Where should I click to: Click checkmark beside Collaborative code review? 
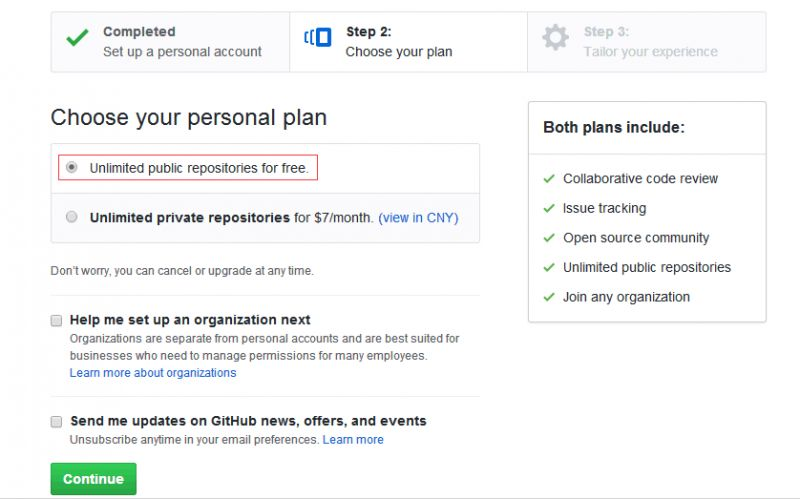point(549,179)
